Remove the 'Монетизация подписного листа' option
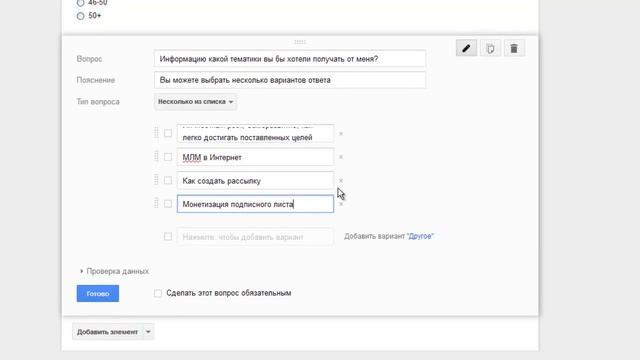This screenshot has width=640, height=360. [341, 204]
